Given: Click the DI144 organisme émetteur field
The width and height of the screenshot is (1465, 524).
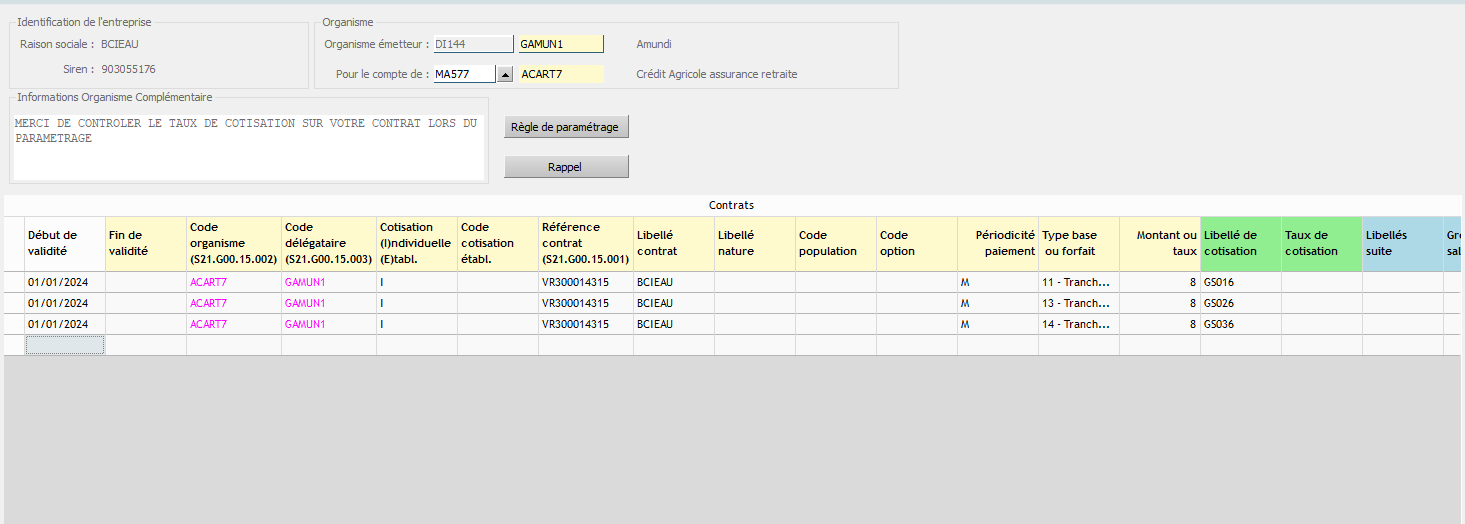Looking at the screenshot, I should coord(472,44).
